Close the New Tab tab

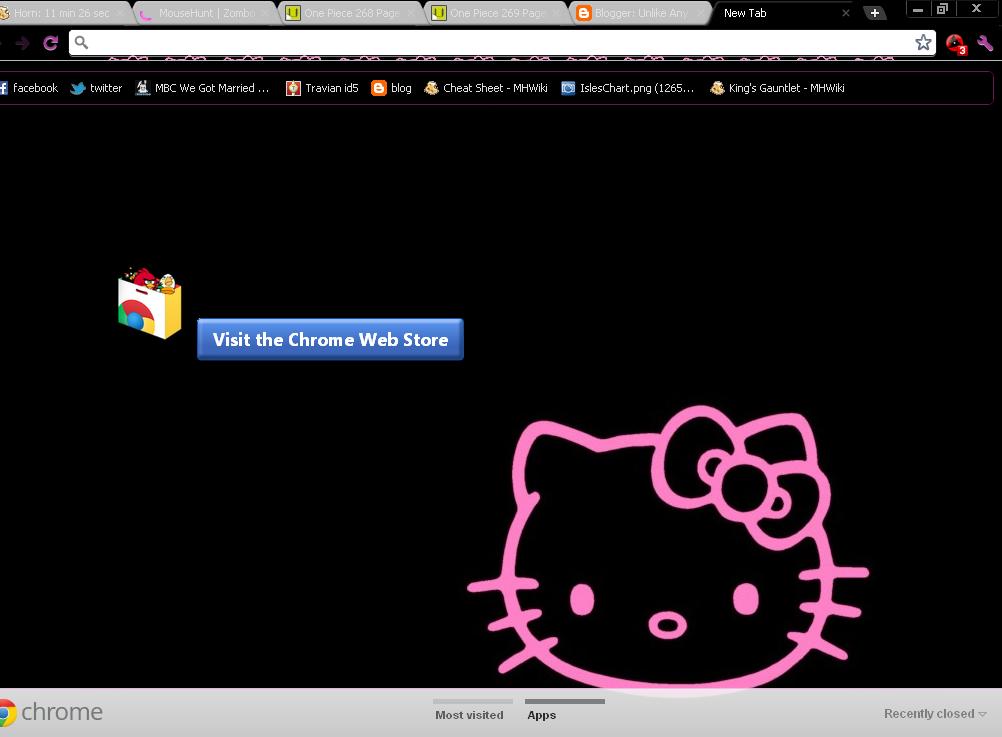[x=845, y=13]
